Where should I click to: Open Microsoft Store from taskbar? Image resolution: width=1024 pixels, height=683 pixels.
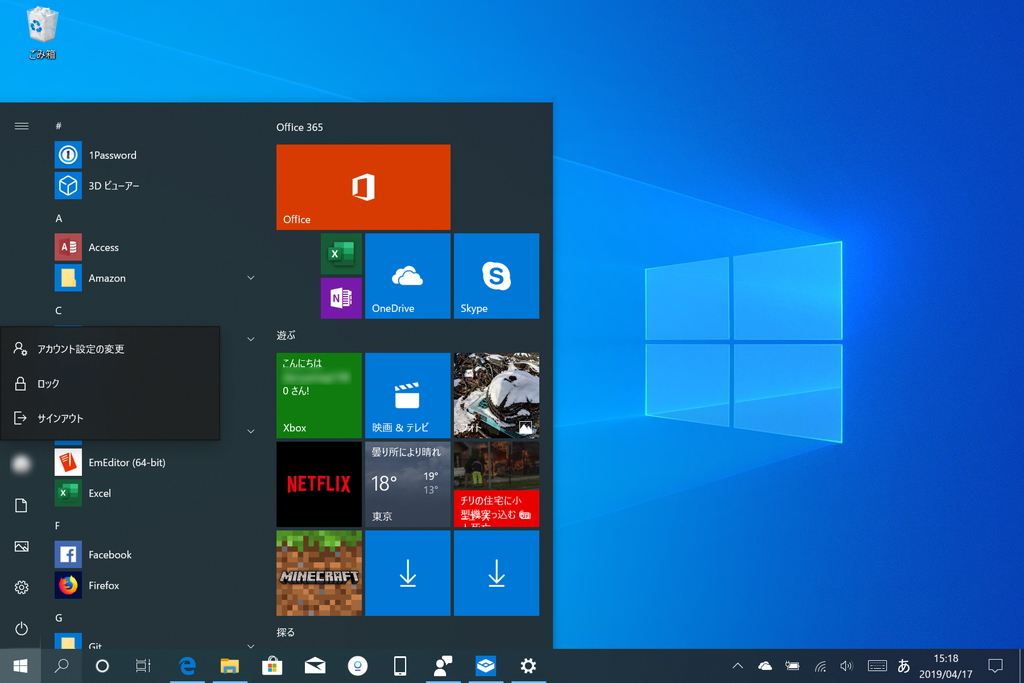pyautogui.click(x=272, y=666)
